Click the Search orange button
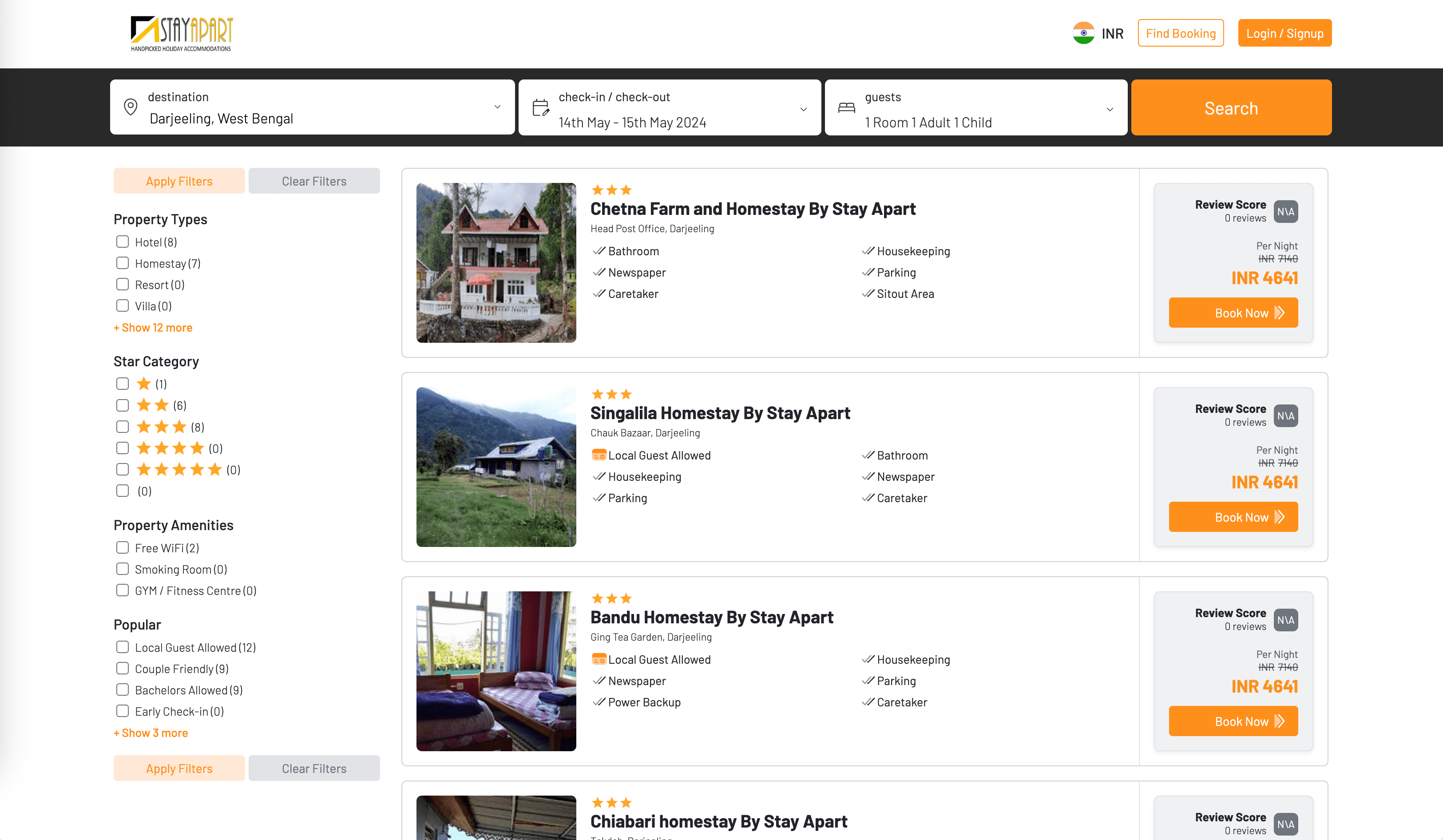Image resolution: width=1443 pixels, height=840 pixels. 1231,107
